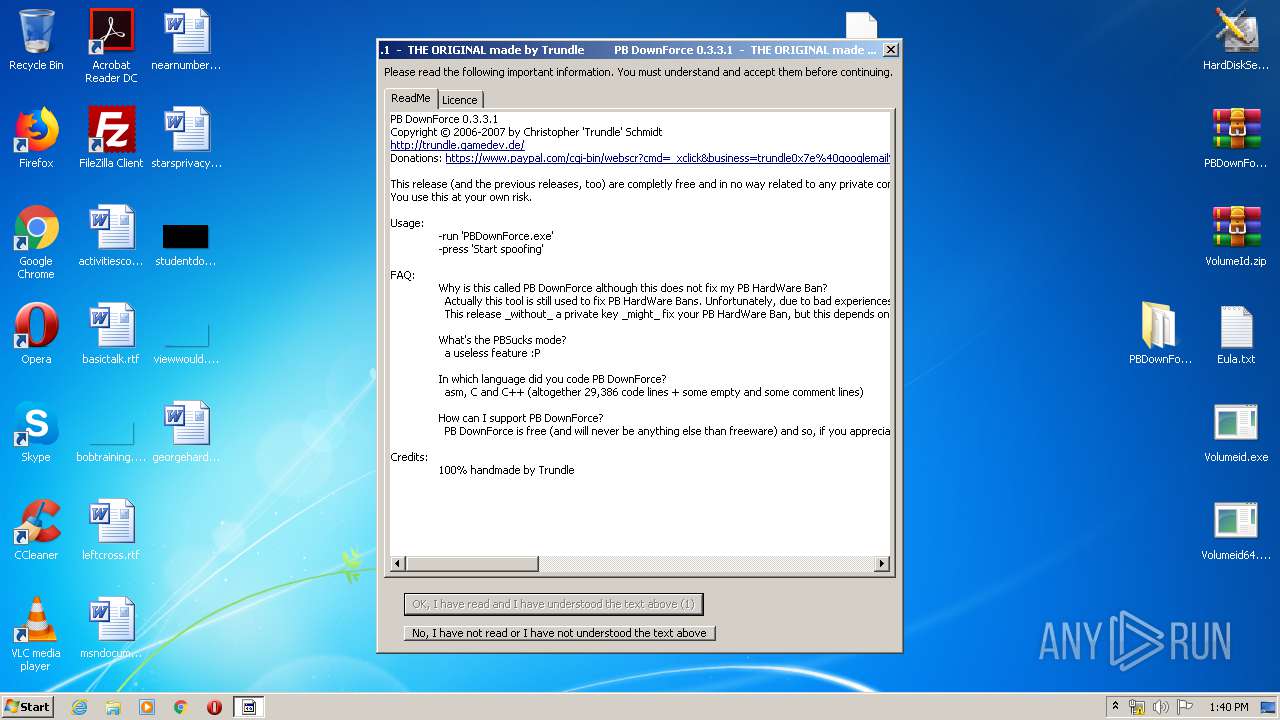Screen dimensions: 1280x720
Task: Launch VLC media player shortcut
Action: (x=36, y=634)
